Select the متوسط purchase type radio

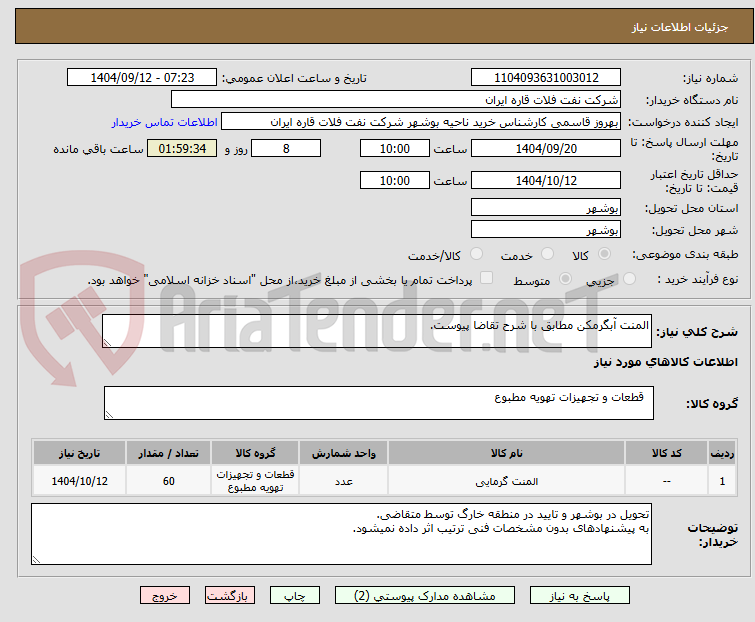[565, 279]
